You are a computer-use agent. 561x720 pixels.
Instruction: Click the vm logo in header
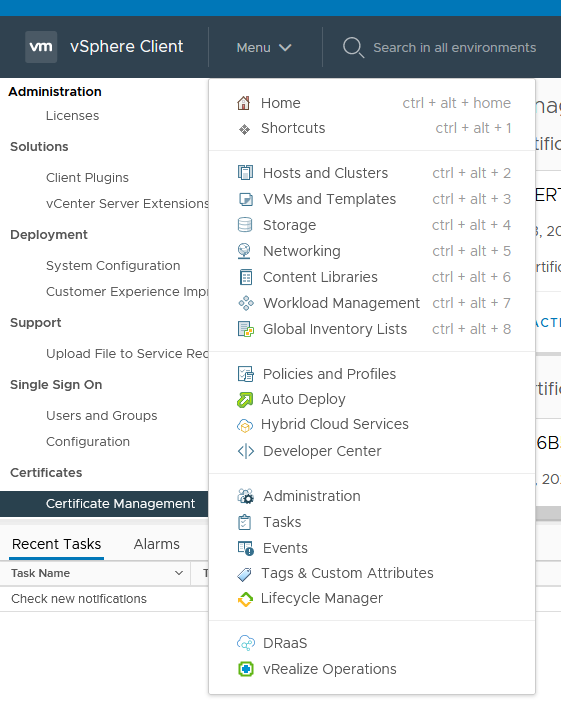41,47
